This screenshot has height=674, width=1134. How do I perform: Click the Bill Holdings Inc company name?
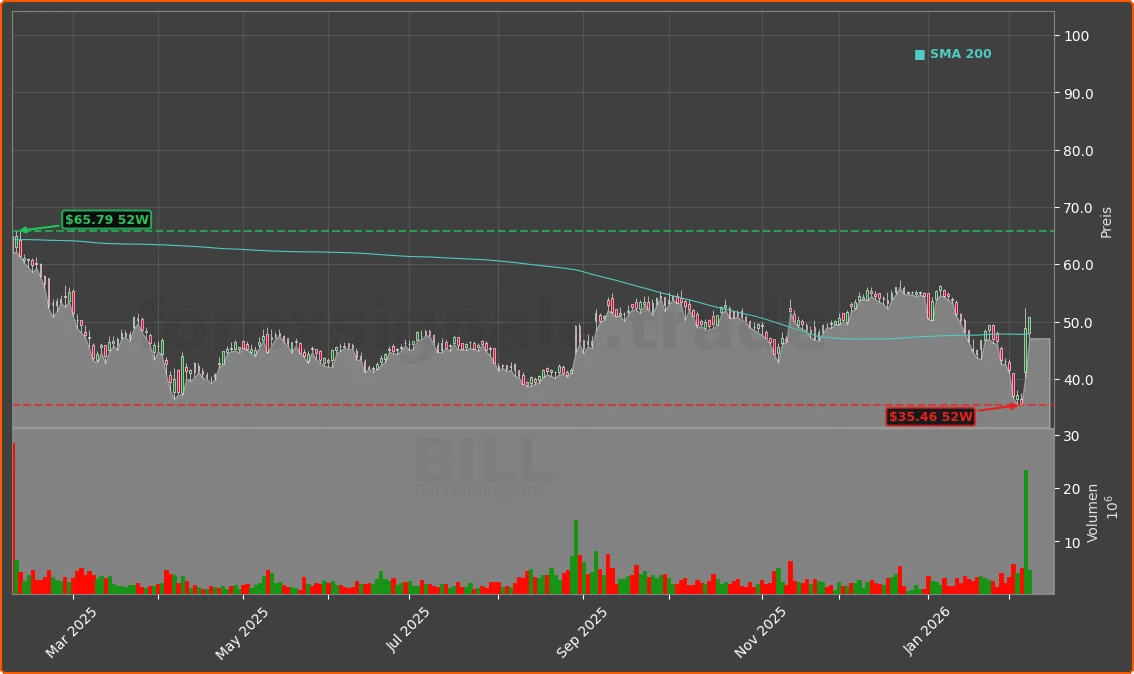[x=481, y=491]
